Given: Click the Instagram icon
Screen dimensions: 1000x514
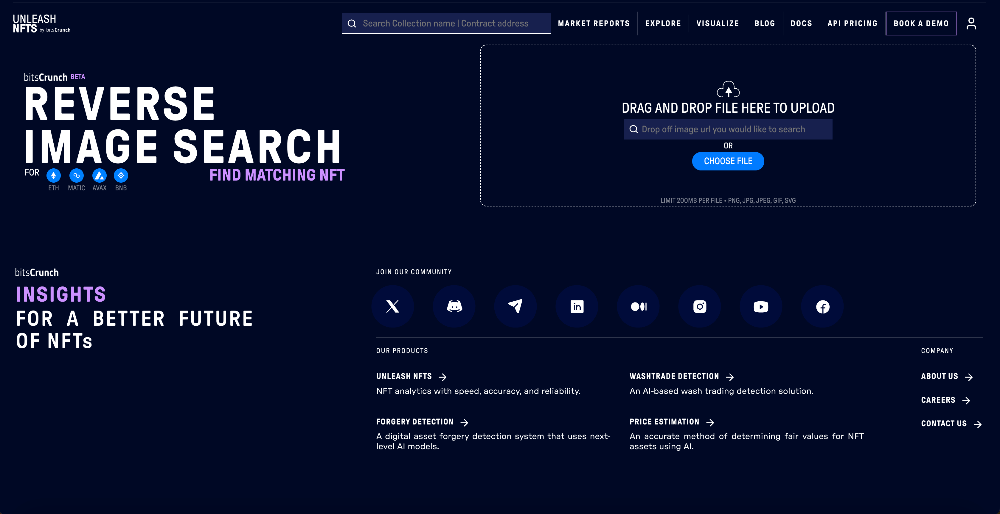Looking at the screenshot, I should pyautogui.click(x=700, y=307).
